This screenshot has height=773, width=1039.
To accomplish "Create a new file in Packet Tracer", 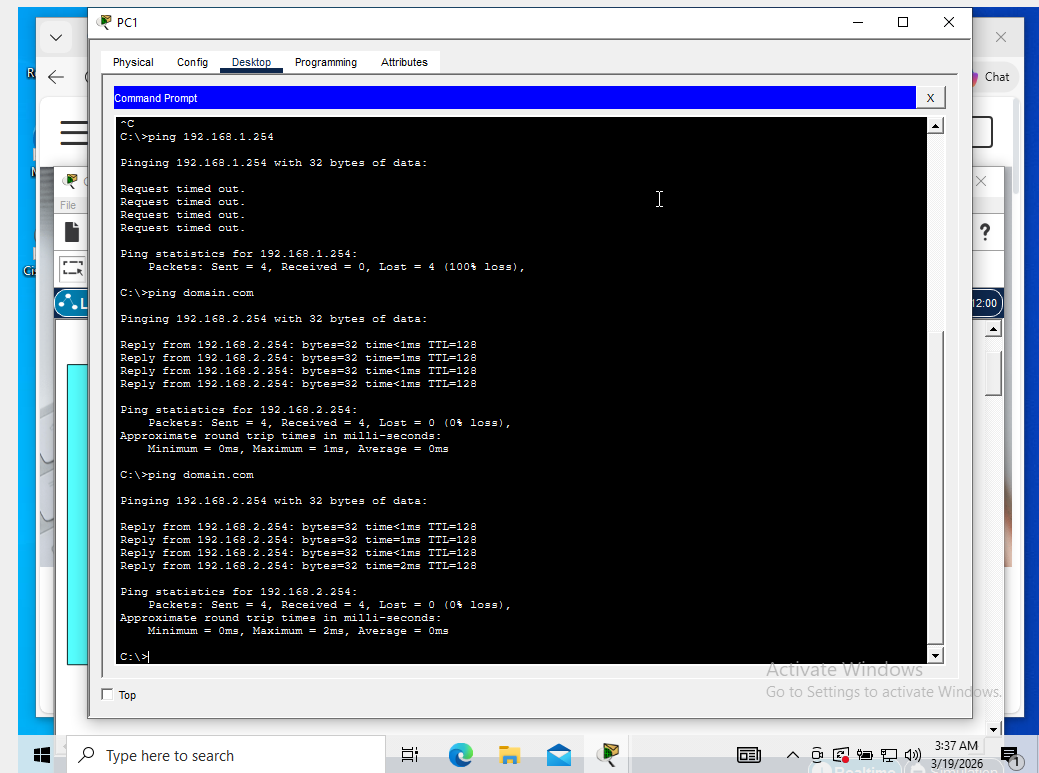I will click(71, 232).
